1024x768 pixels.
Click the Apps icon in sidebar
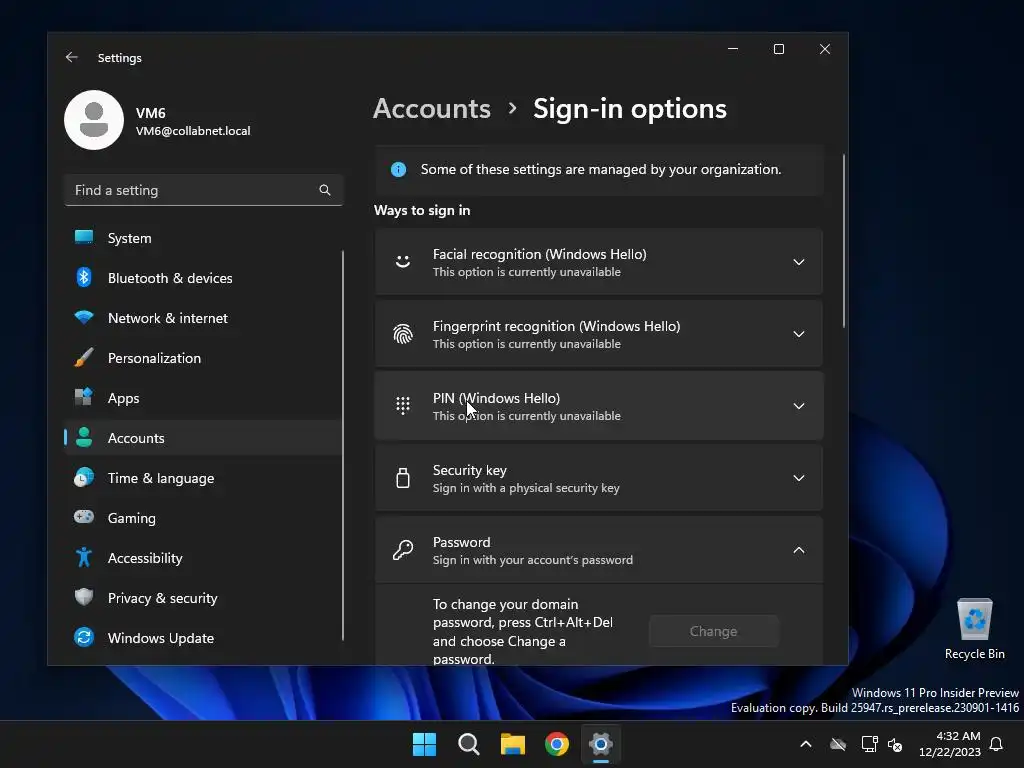[x=84, y=397]
